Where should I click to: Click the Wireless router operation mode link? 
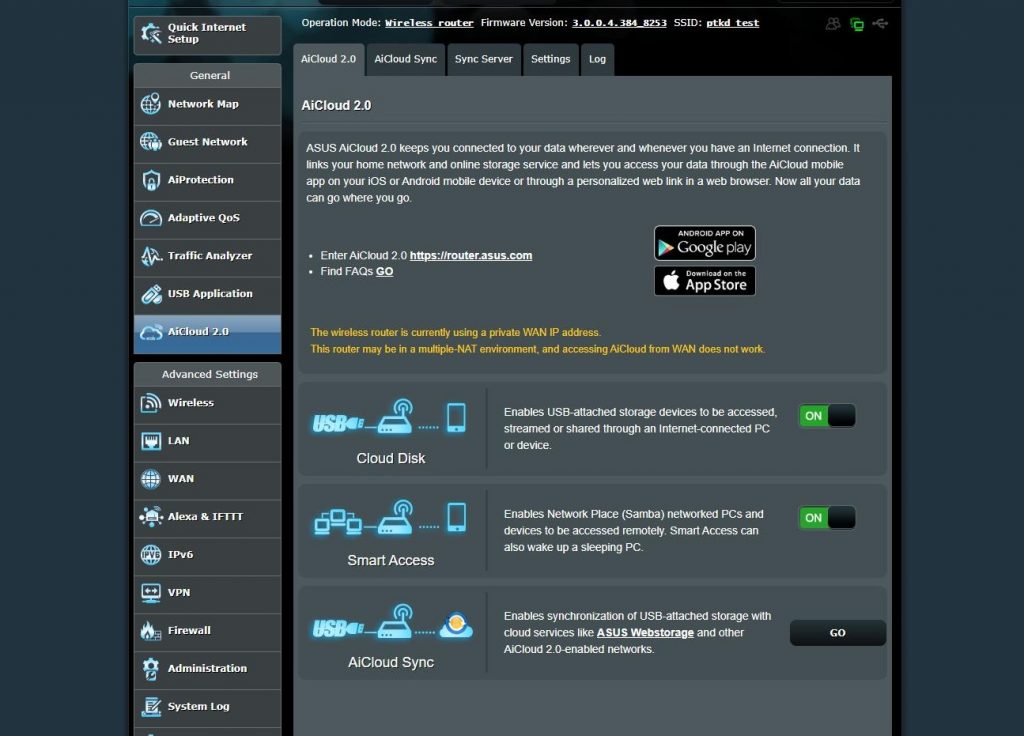(x=429, y=23)
